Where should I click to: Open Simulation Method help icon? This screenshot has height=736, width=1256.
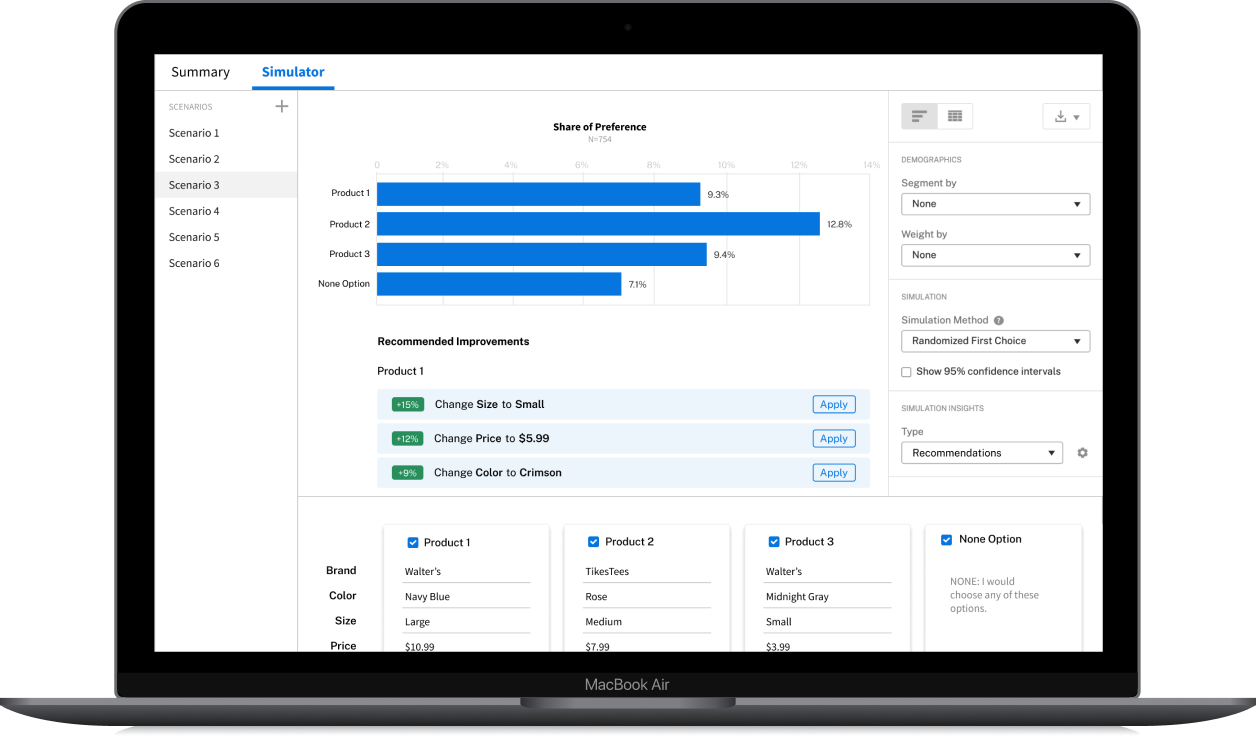click(x=999, y=320)
